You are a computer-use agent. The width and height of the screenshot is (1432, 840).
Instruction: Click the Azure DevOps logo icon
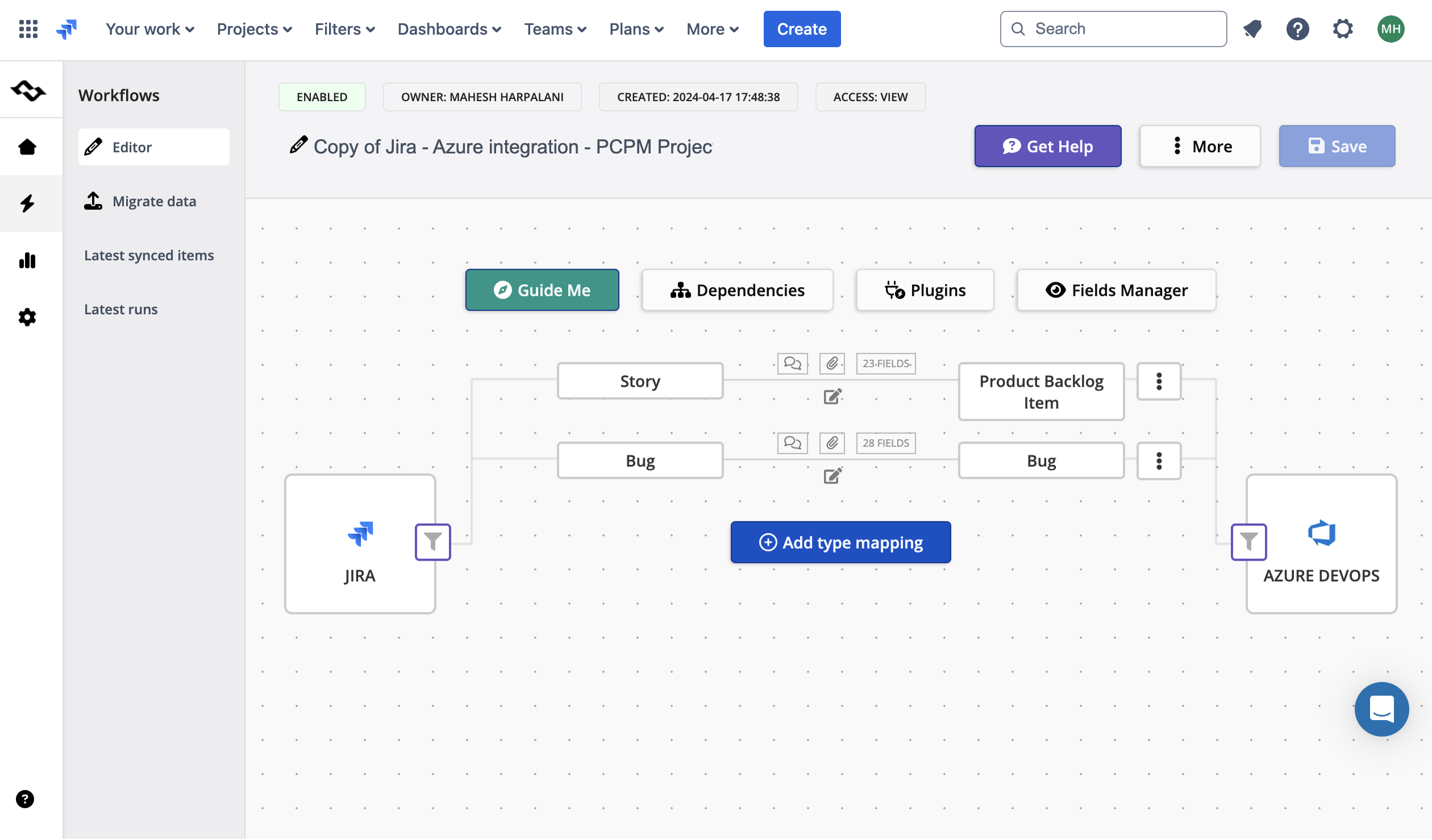coord(1321,533)
